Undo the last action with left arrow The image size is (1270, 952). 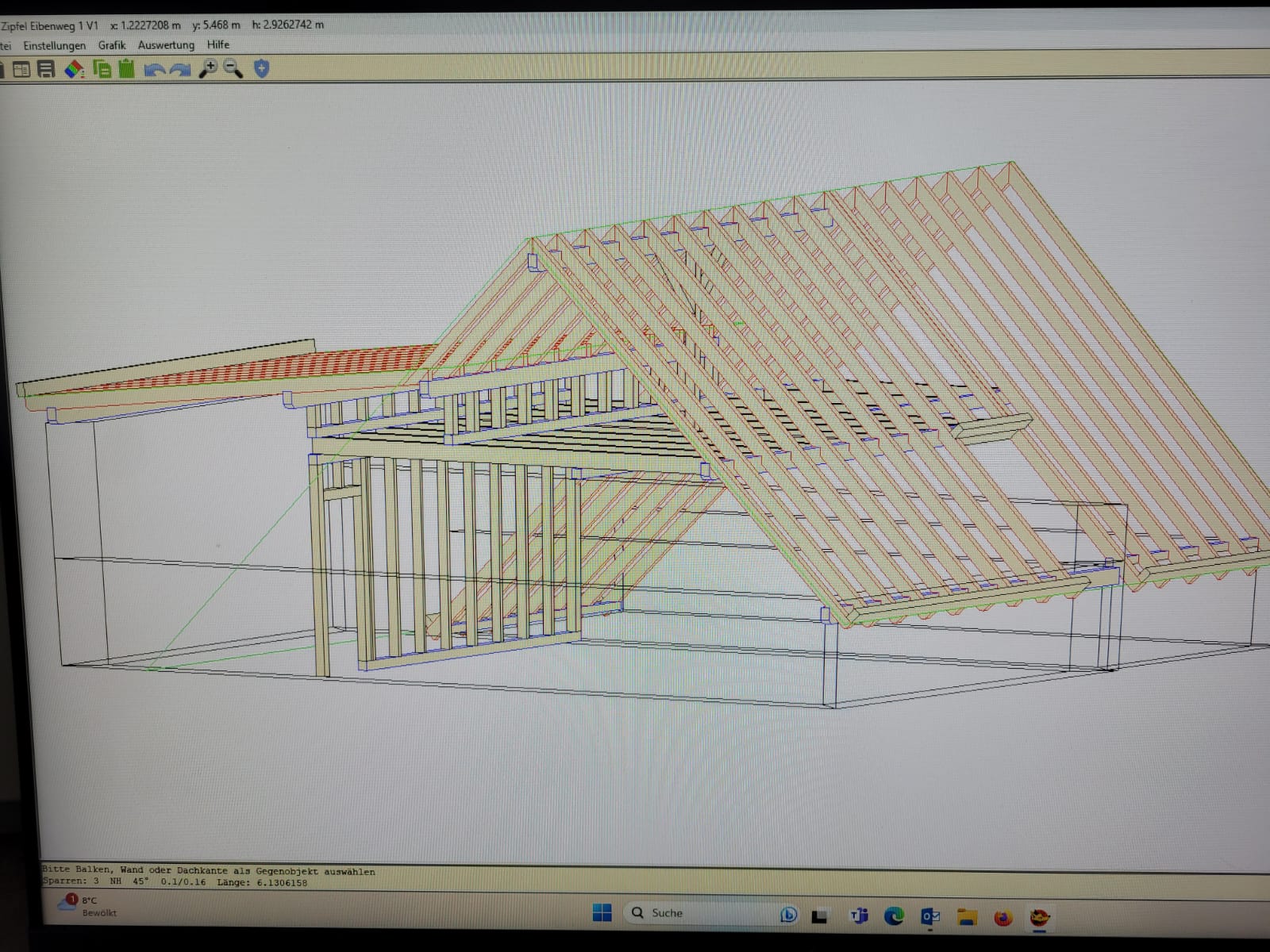(154, 70)
